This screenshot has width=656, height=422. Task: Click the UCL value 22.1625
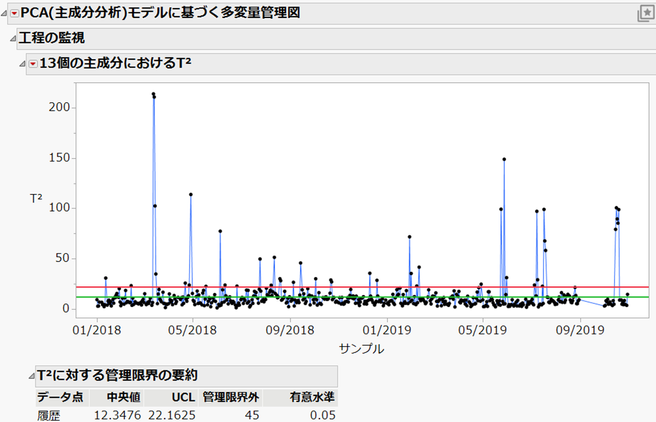pyautogui.click(x=172, y=415)
